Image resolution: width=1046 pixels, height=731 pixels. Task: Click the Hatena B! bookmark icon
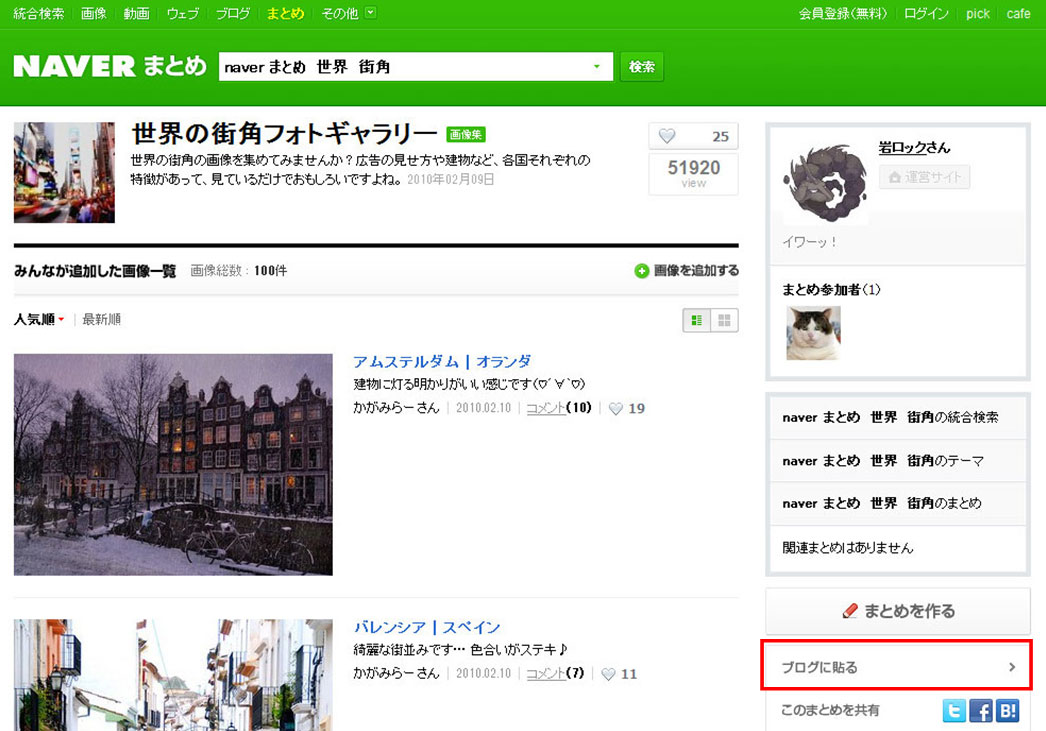coord(1007,711)
